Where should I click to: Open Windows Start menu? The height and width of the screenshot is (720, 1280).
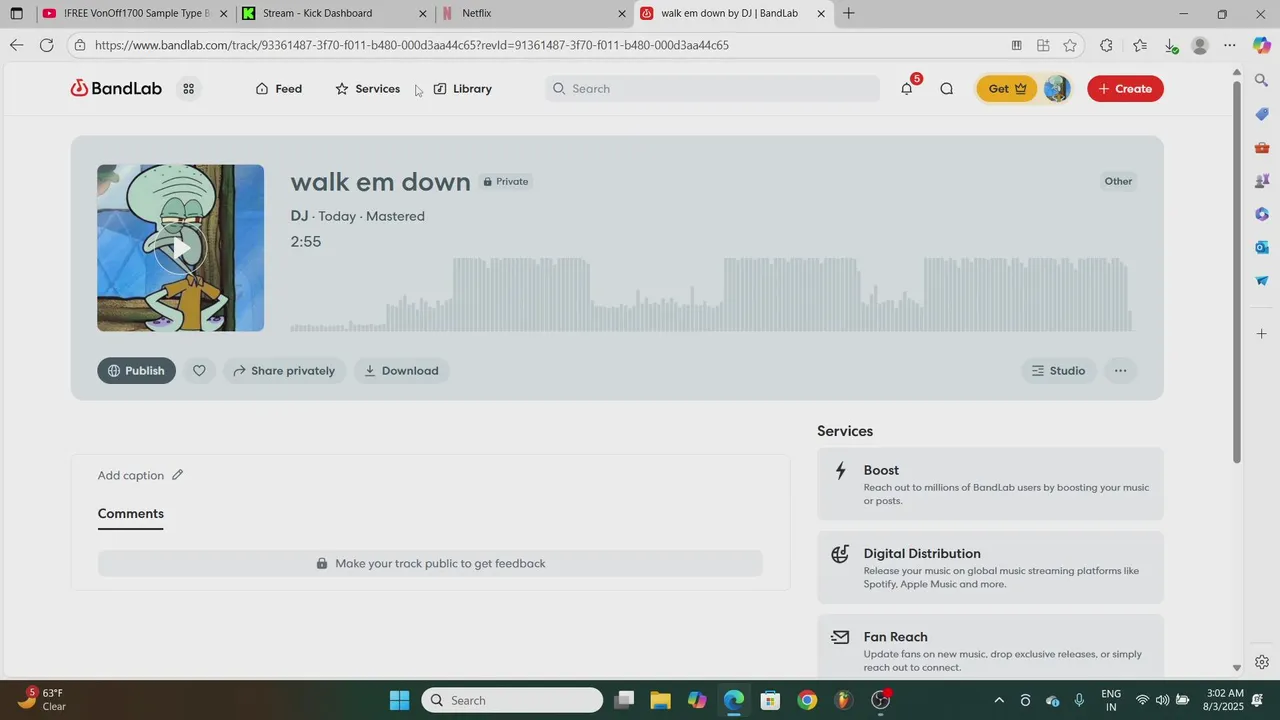pos(399,700)
